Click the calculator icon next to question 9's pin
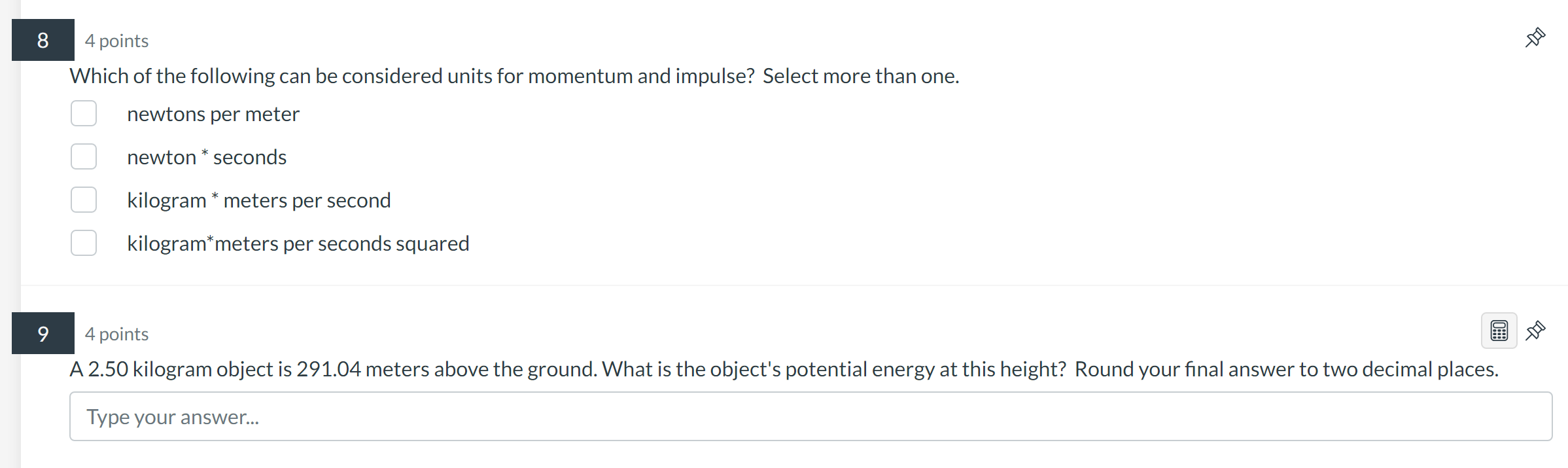Screen dimensions: 1568x468 (1499, 331)
